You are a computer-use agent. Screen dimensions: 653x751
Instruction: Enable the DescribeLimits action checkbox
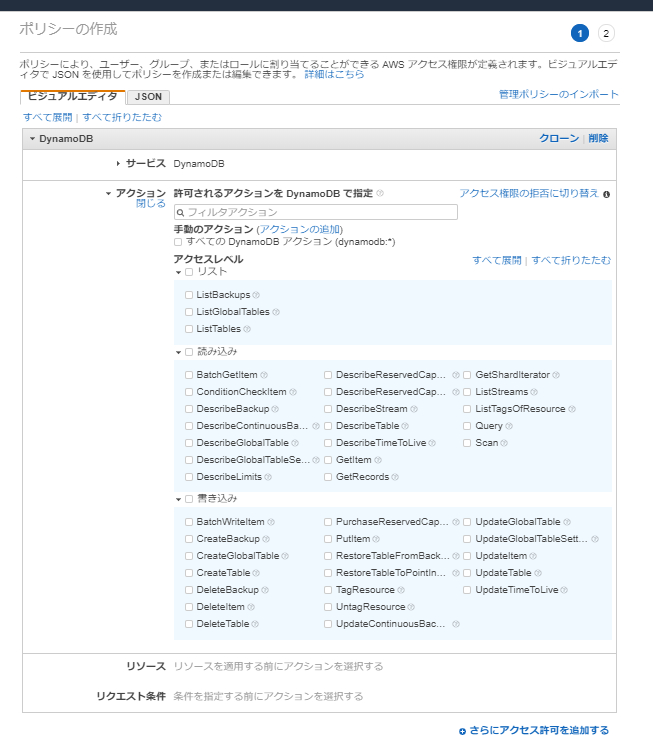pyautogui.click(x=189, y=477)
